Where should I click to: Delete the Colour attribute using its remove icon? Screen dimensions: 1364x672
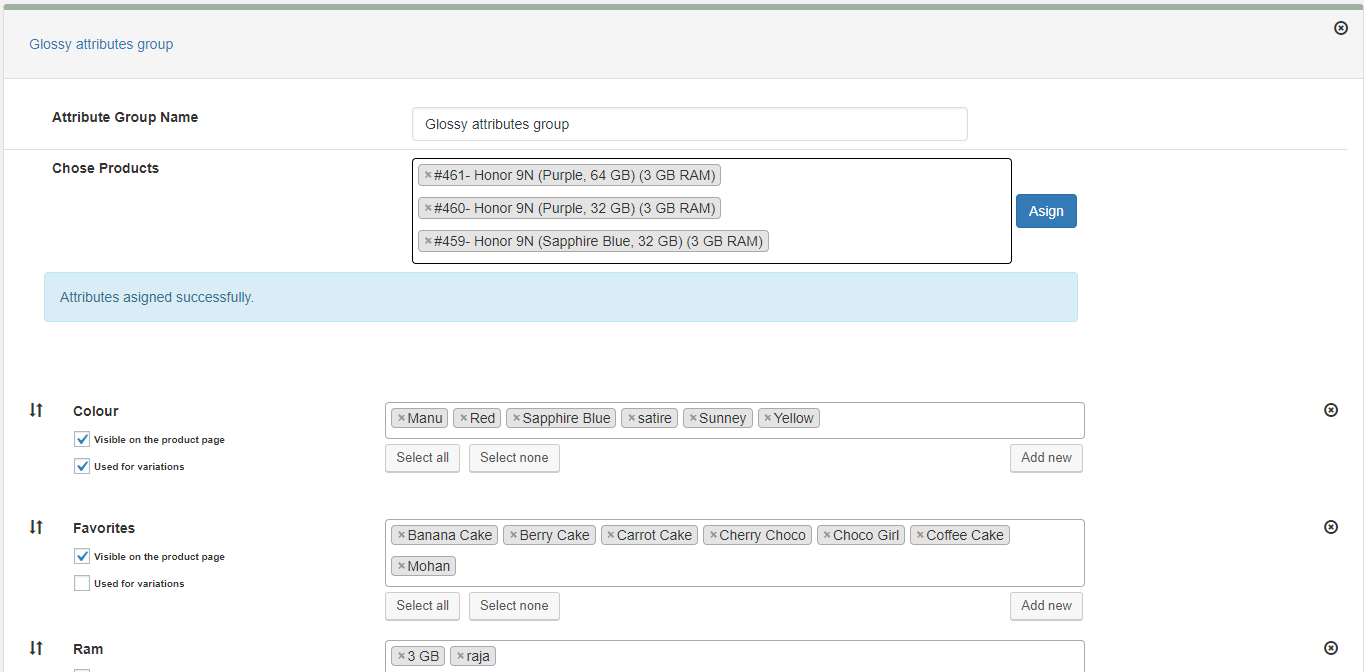pos(1331,410)
